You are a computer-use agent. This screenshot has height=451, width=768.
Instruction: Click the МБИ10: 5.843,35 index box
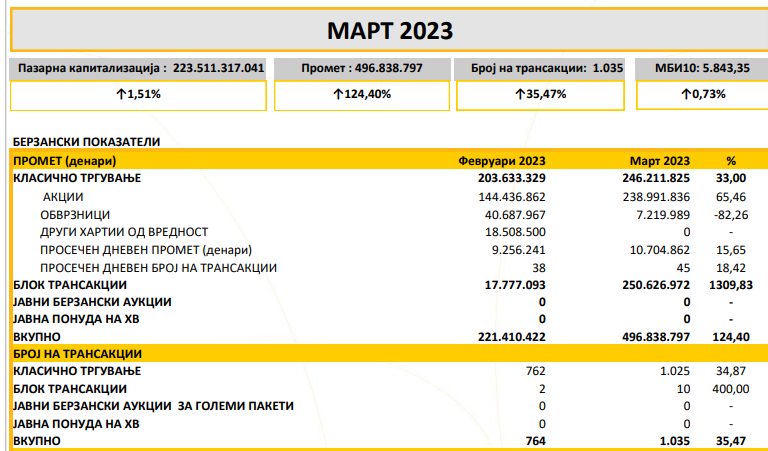702,69
